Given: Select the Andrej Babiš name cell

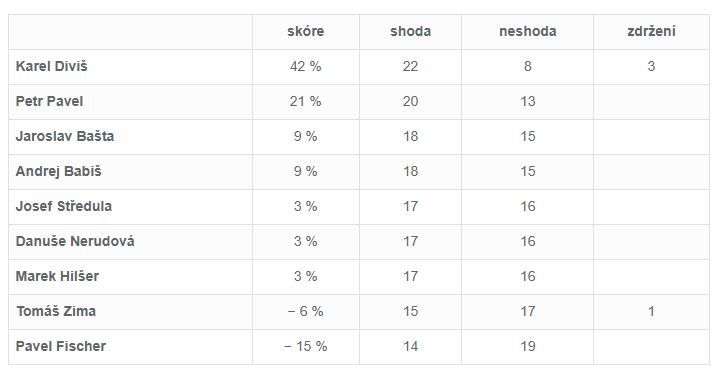Looking at the screenshot, I should 131,172.
